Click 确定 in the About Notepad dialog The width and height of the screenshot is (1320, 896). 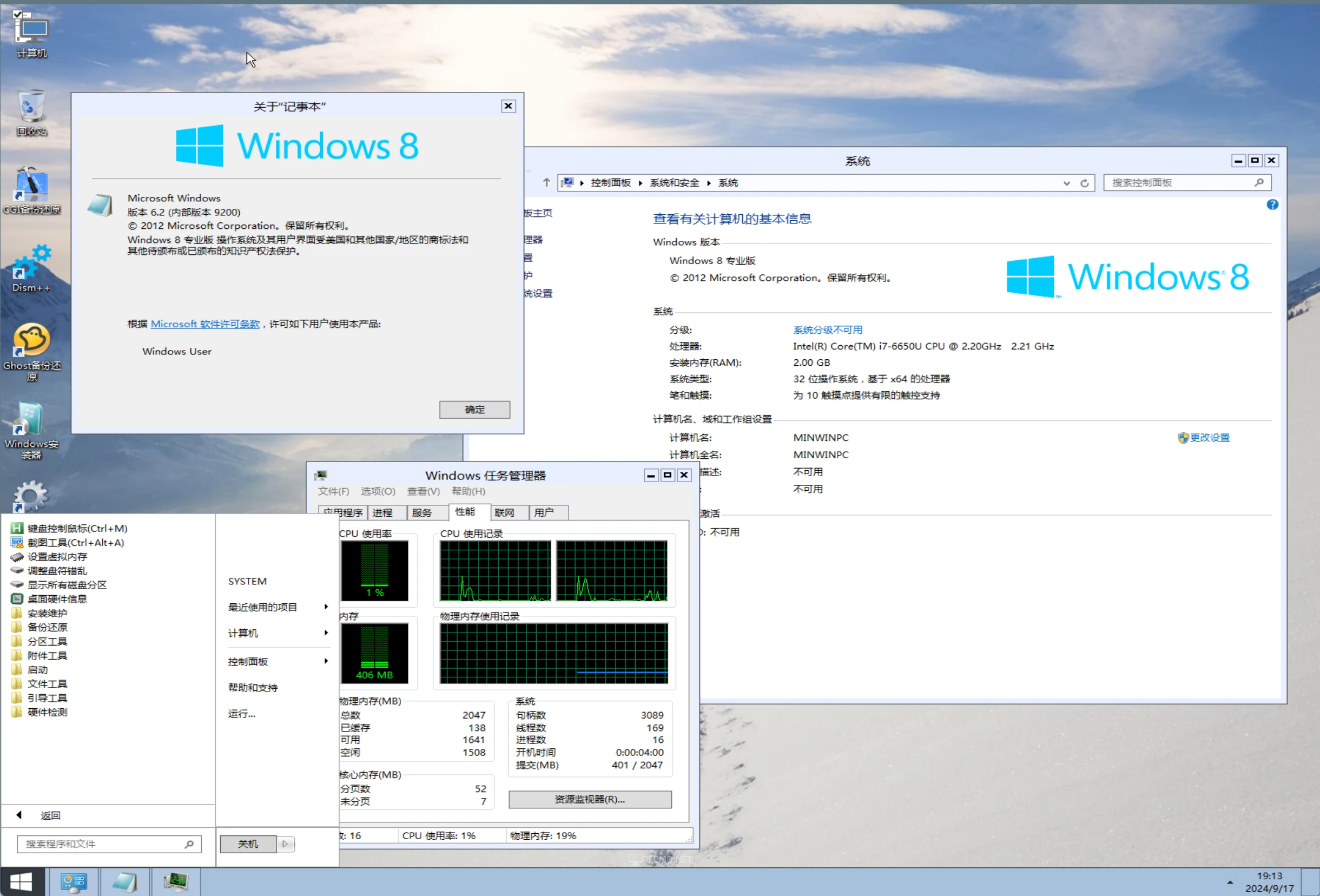474,410
